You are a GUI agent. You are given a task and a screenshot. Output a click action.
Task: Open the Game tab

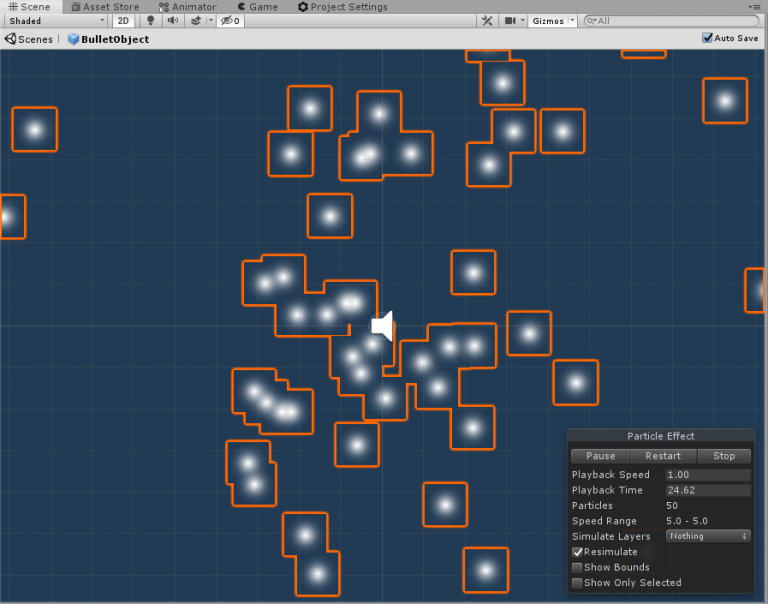point(258,7)
